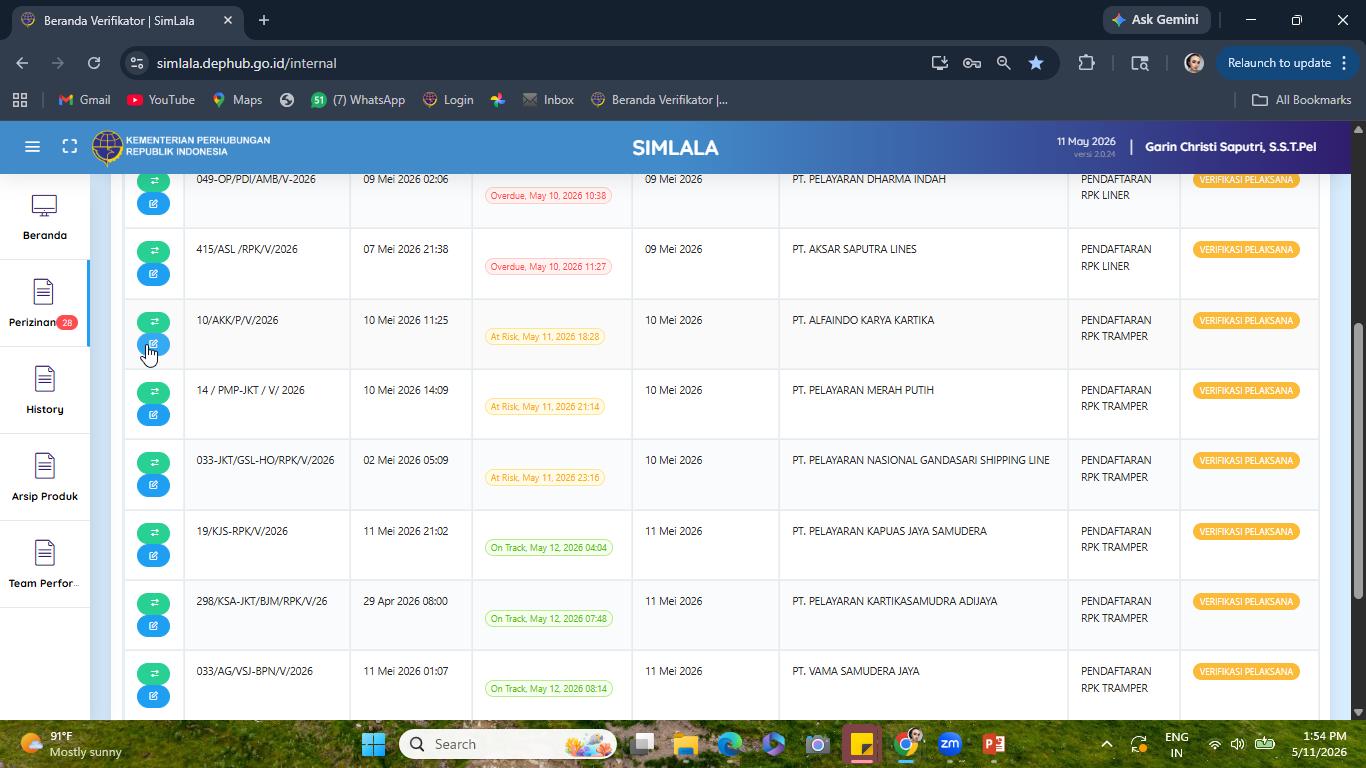Open History in the sidebar
The width and height of the screenshot is (1366, 768).
(x=44, y=391)
